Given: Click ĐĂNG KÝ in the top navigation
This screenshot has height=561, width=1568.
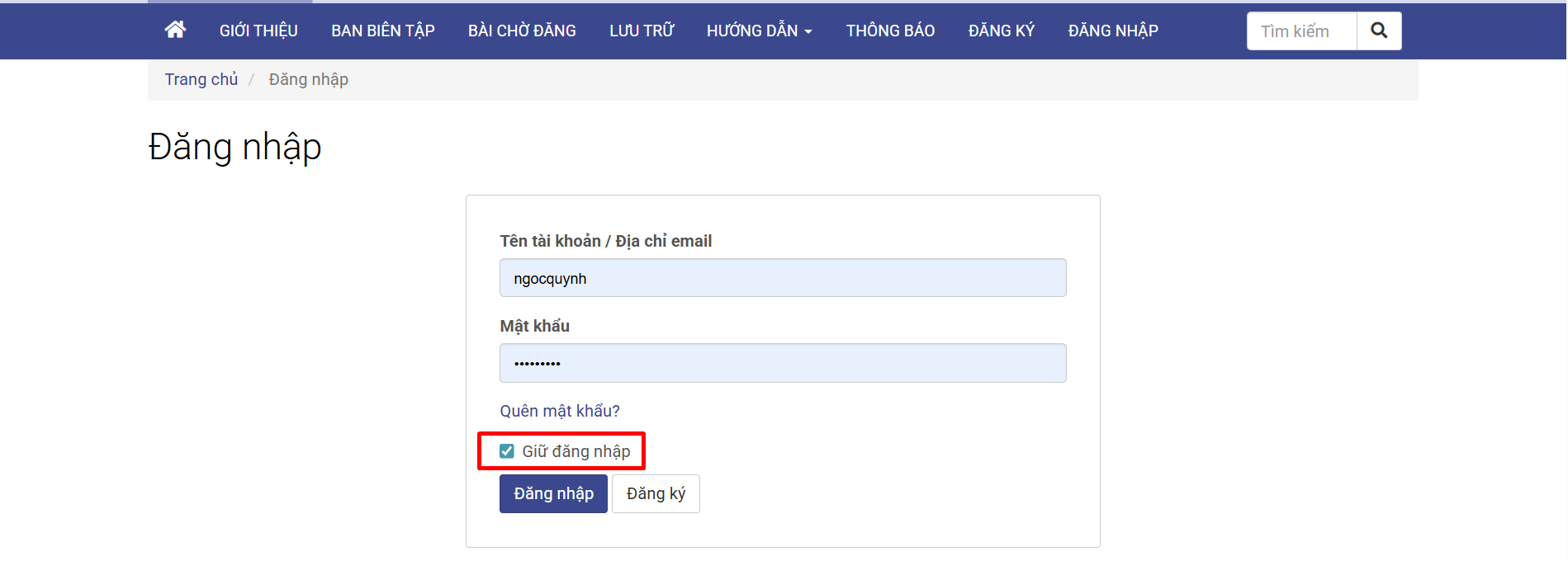Looking at the screenshot, I should 1001,31.
